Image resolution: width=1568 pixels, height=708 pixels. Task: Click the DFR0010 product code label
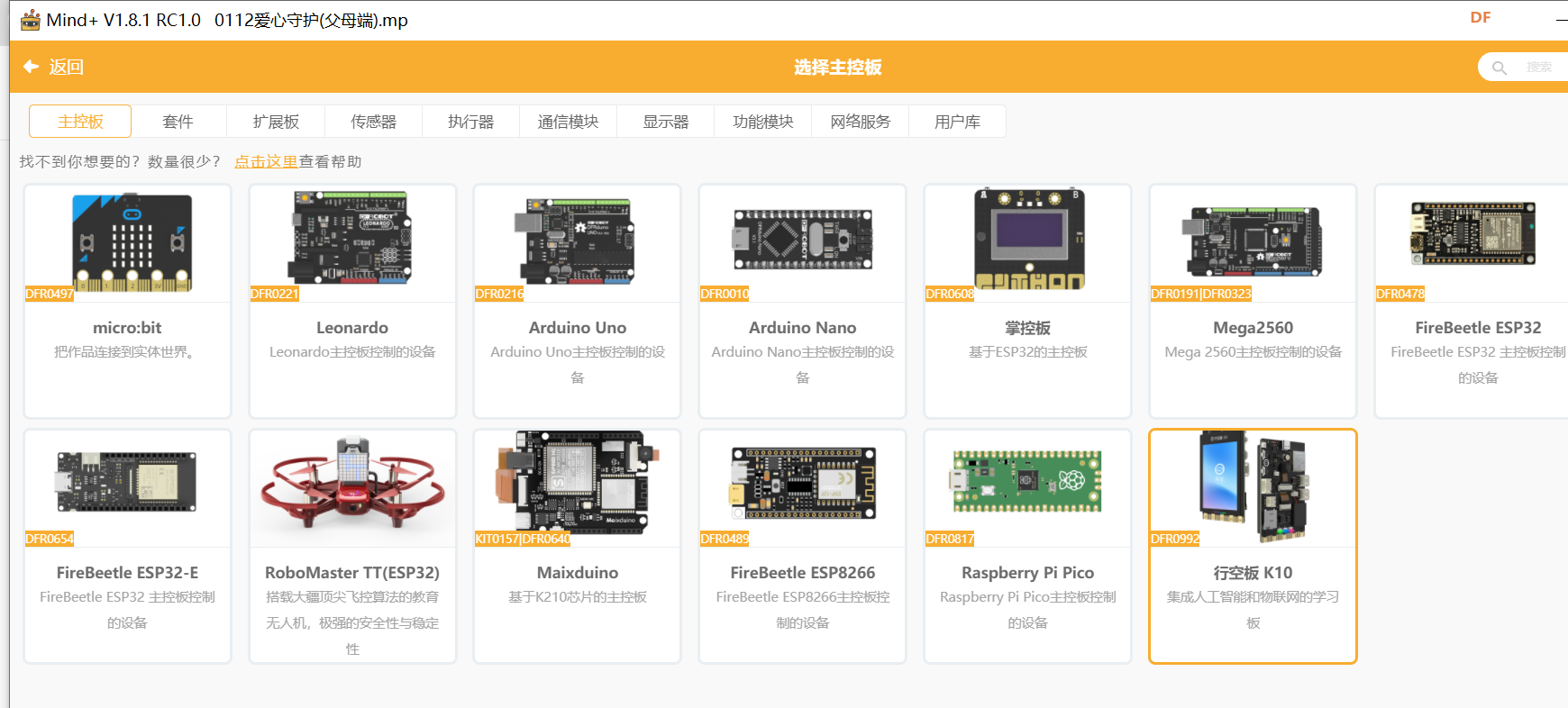coord(725,294)
